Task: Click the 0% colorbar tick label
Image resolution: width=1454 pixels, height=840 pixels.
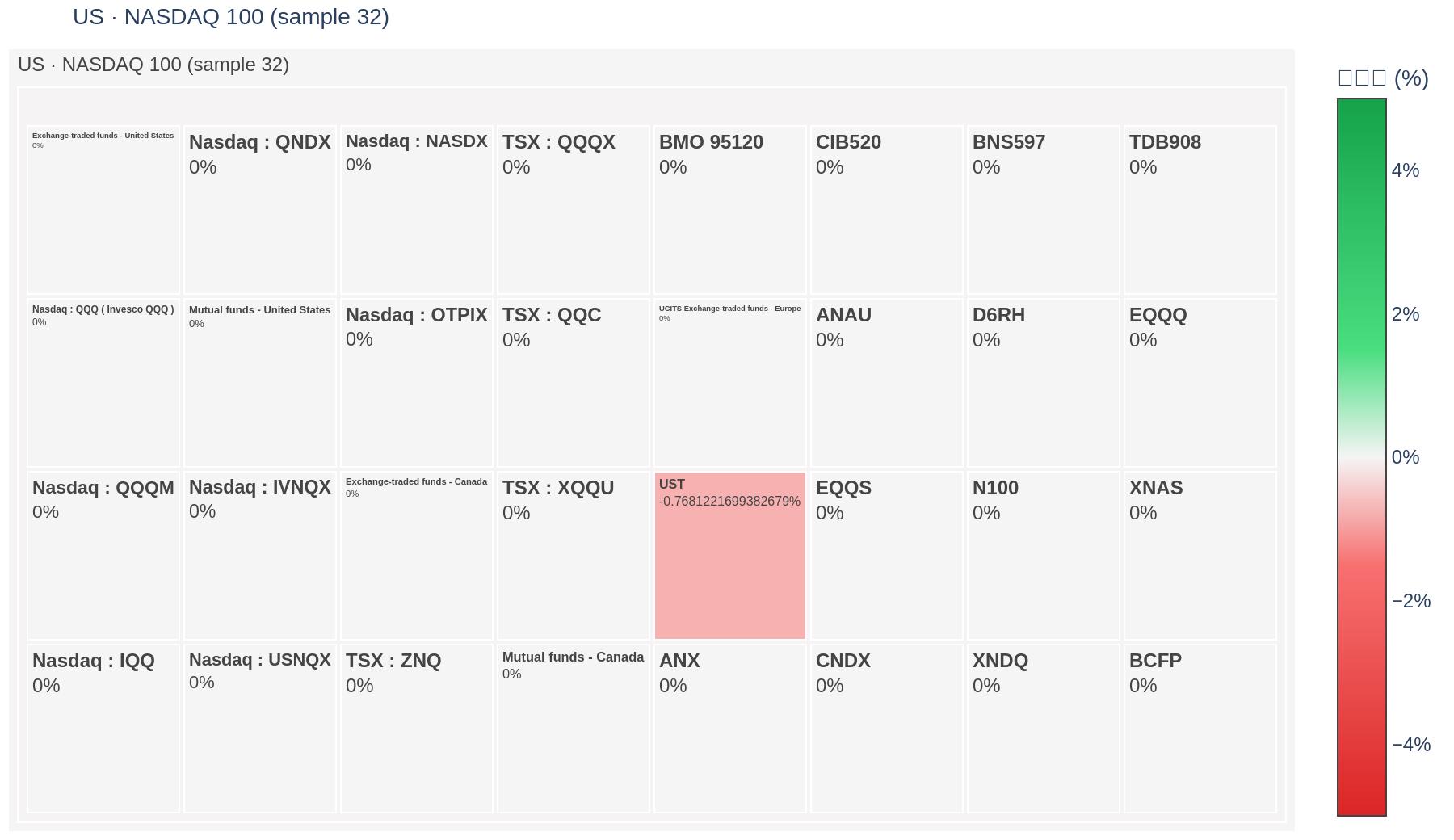Action: pyautogui.click(x=1406, y=457)
